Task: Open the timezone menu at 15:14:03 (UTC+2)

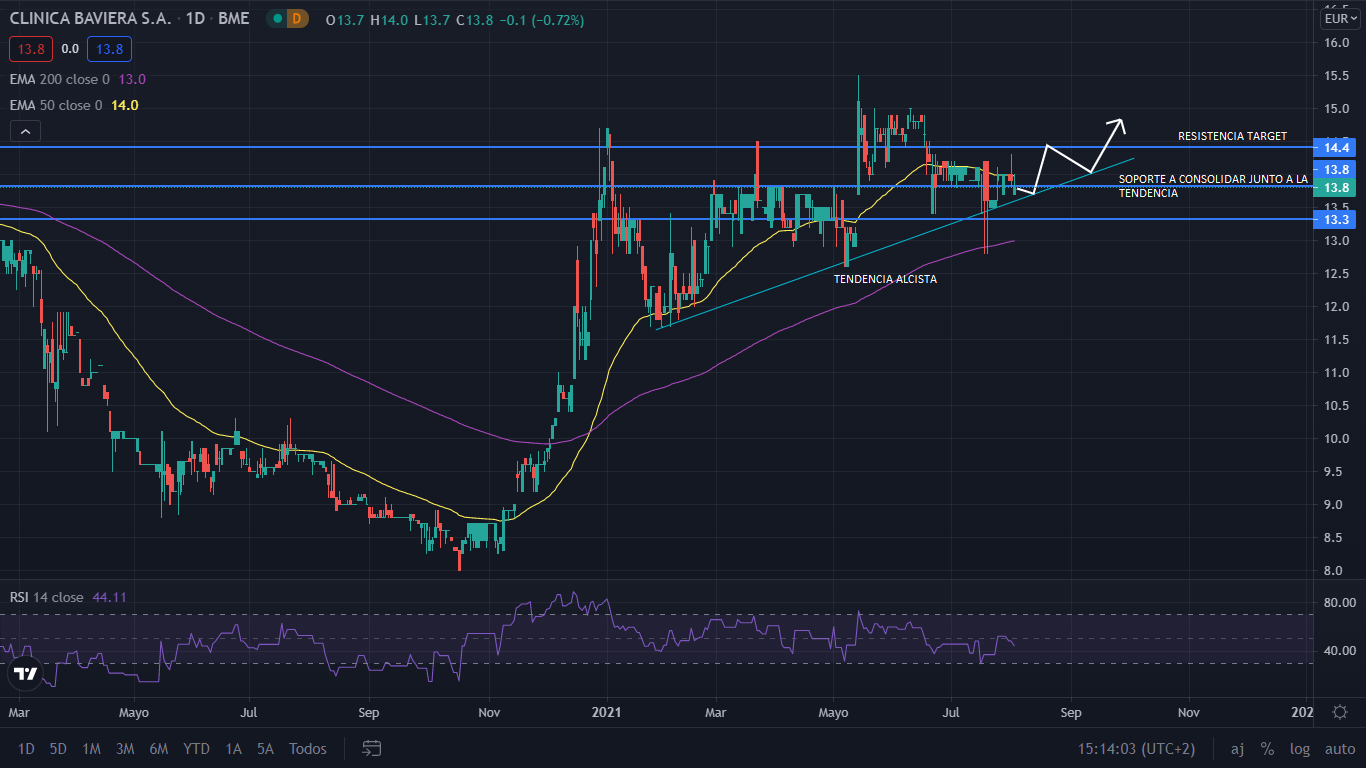Action: (x=1136, y=749)
